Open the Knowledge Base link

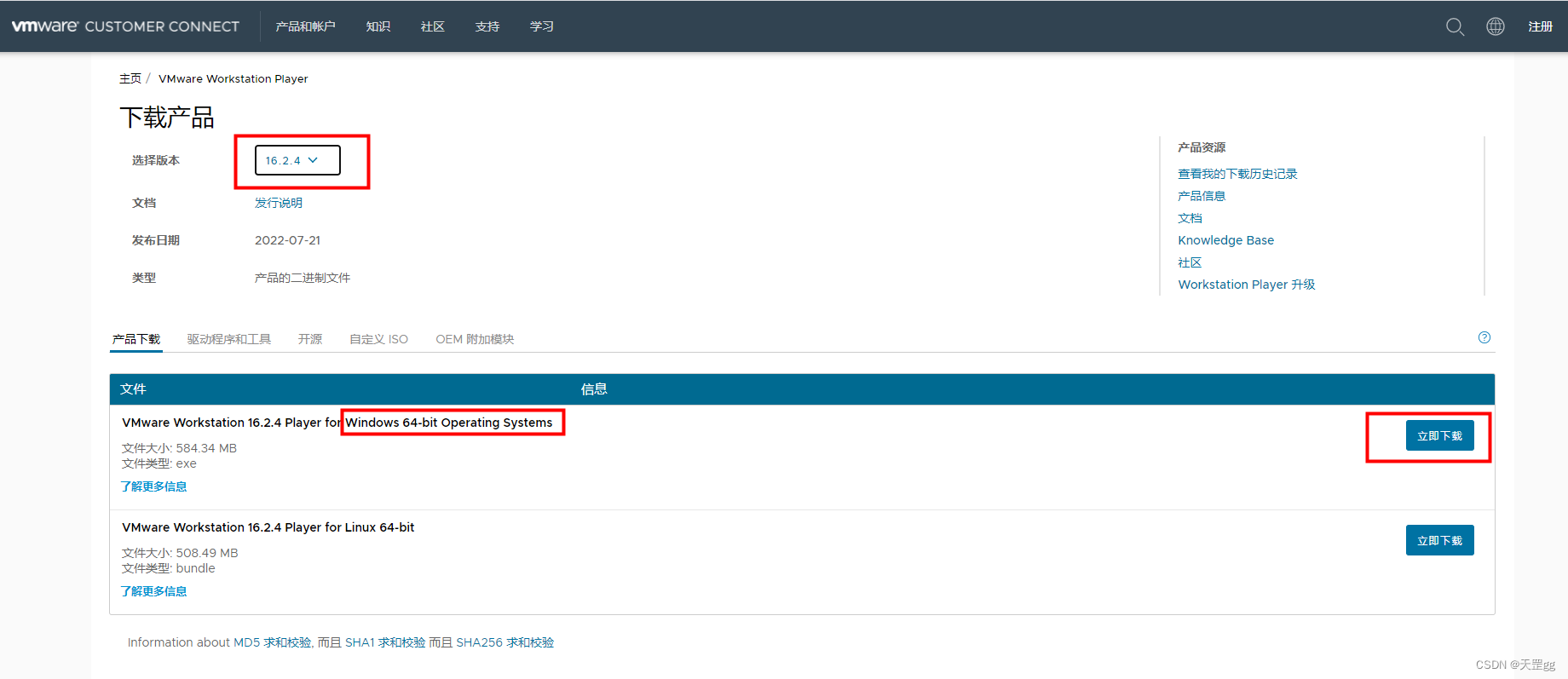[x=1225, y=240]
